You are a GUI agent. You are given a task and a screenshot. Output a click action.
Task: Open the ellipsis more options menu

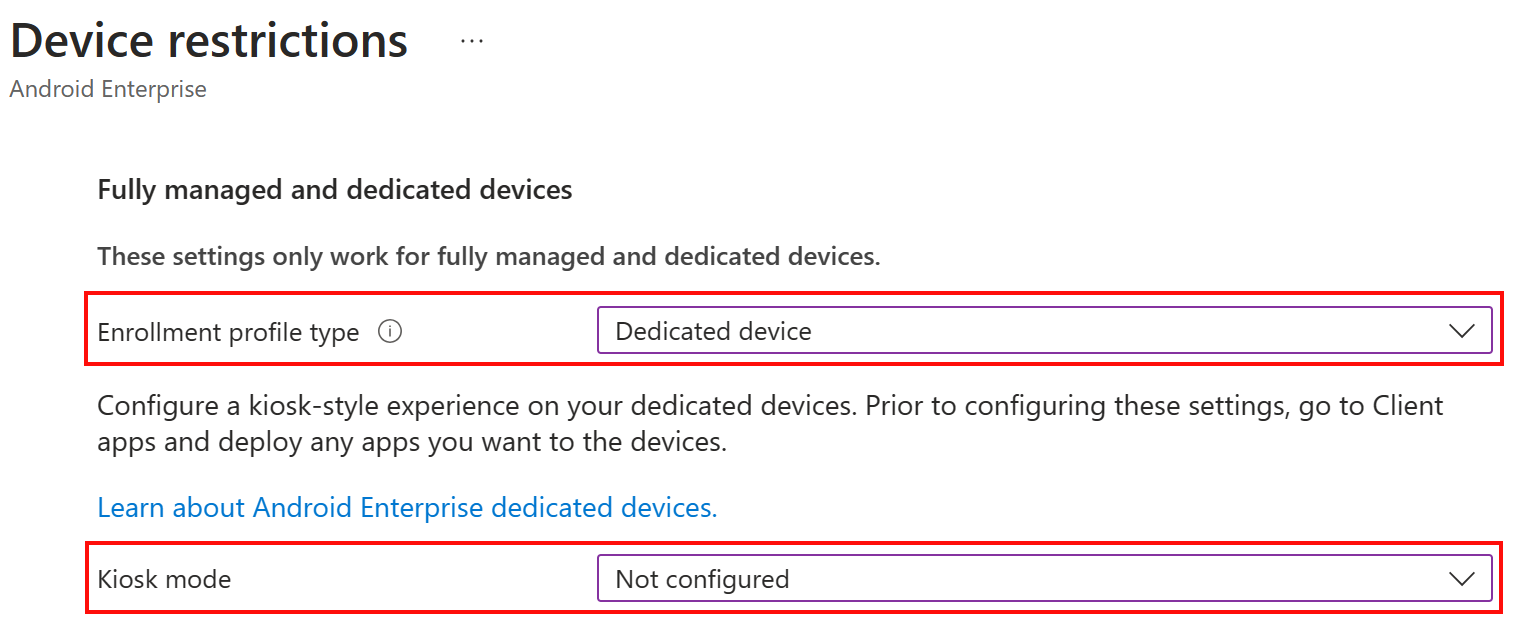[x=471, y=41]
